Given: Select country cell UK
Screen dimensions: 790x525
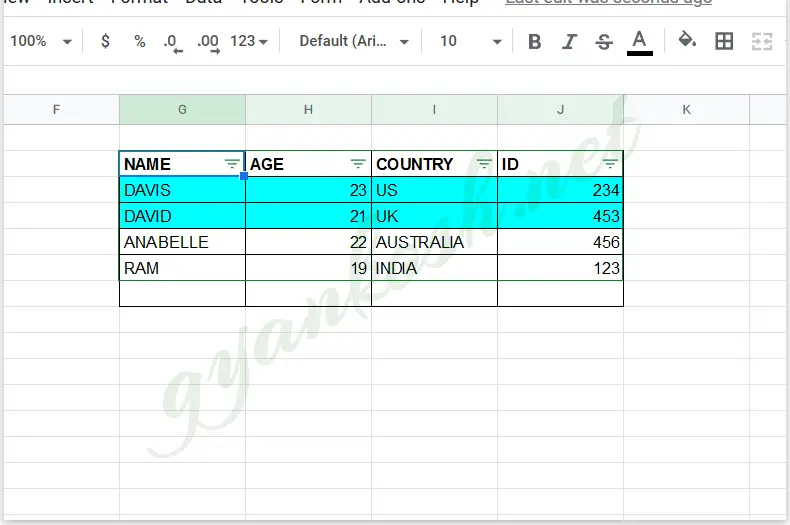Looking at the screenshot, I should coord(434,216).
